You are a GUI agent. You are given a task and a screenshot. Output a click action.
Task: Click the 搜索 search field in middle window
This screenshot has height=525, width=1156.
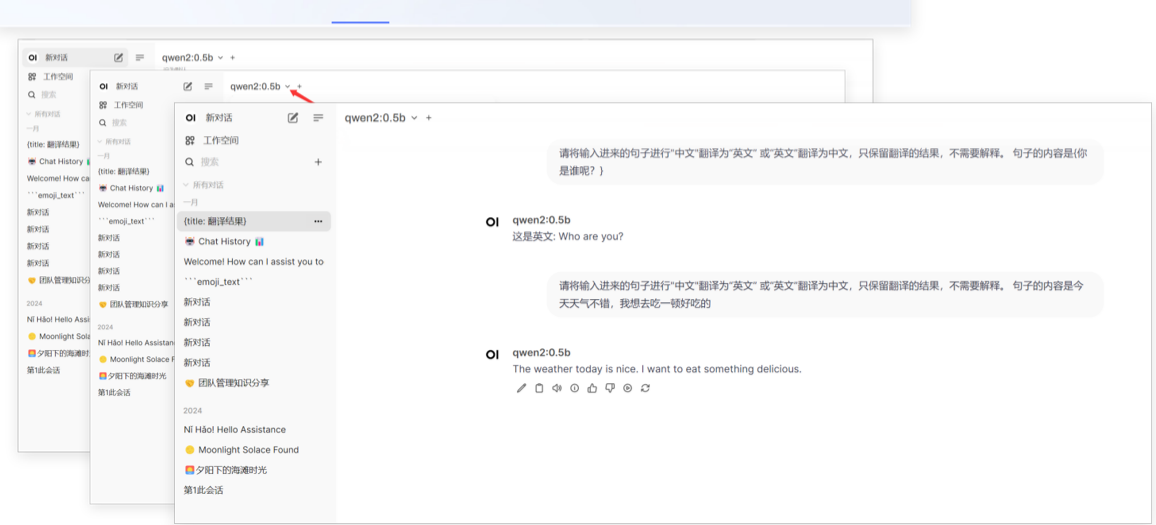119,122
